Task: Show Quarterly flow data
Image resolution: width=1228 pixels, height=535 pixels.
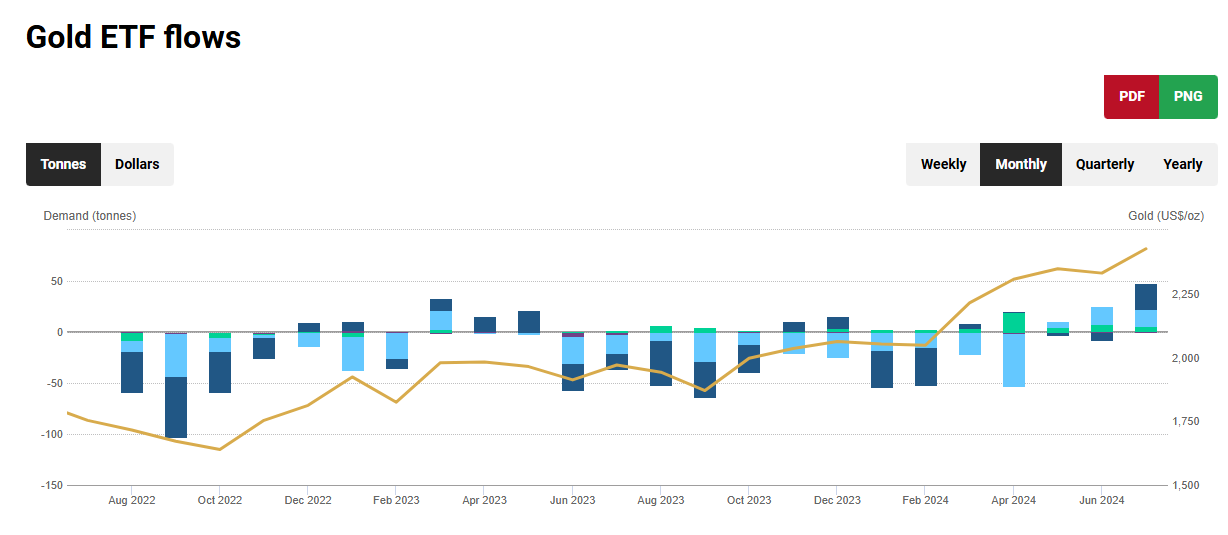Action: [x=1104, y=164]
